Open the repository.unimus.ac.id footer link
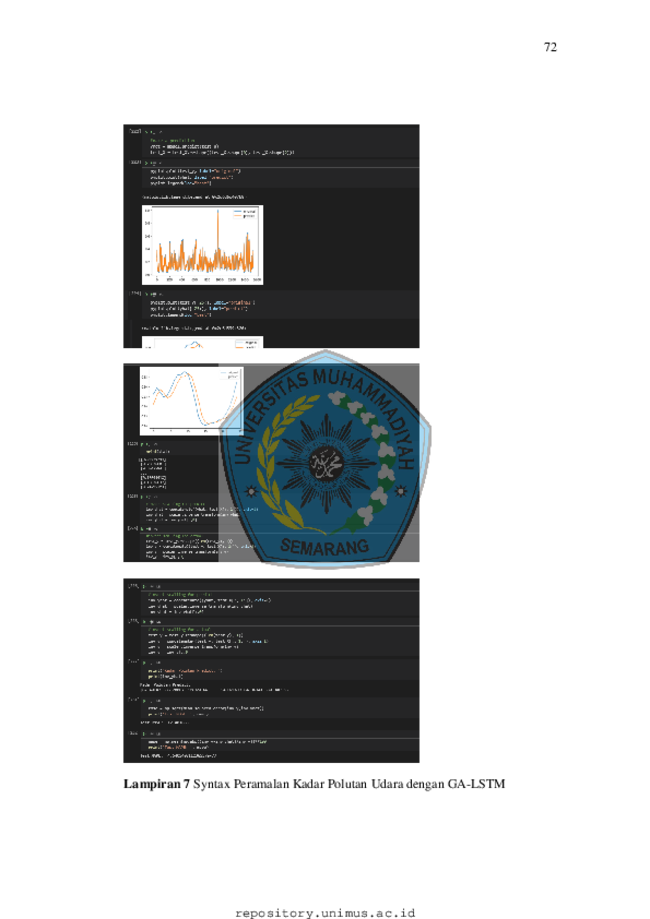This screenshot has width=650, height=919. (x=325, y=913)
